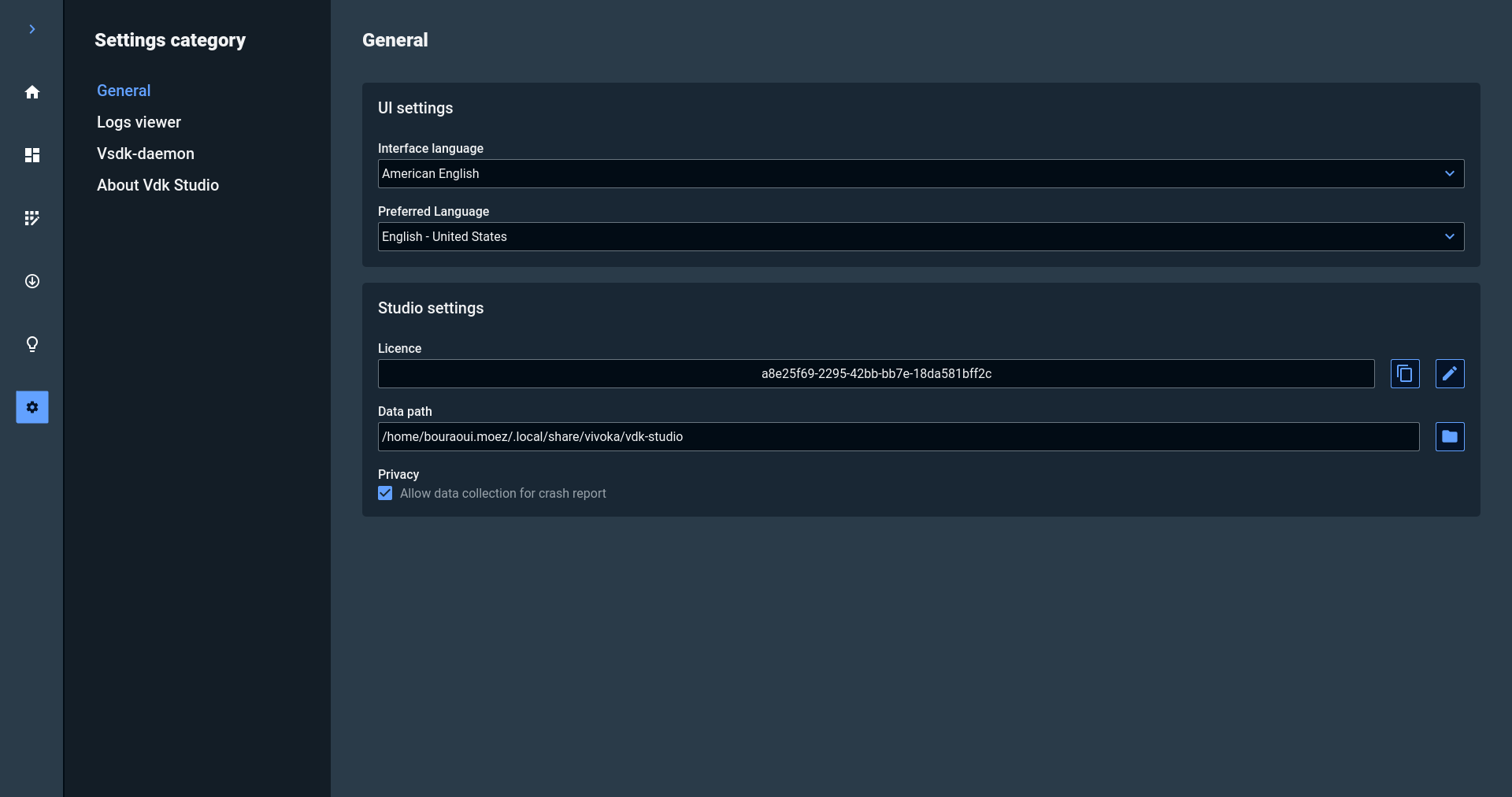
Task: Open the dashboard grid icon in the sidebar
Action: (32, 155)
